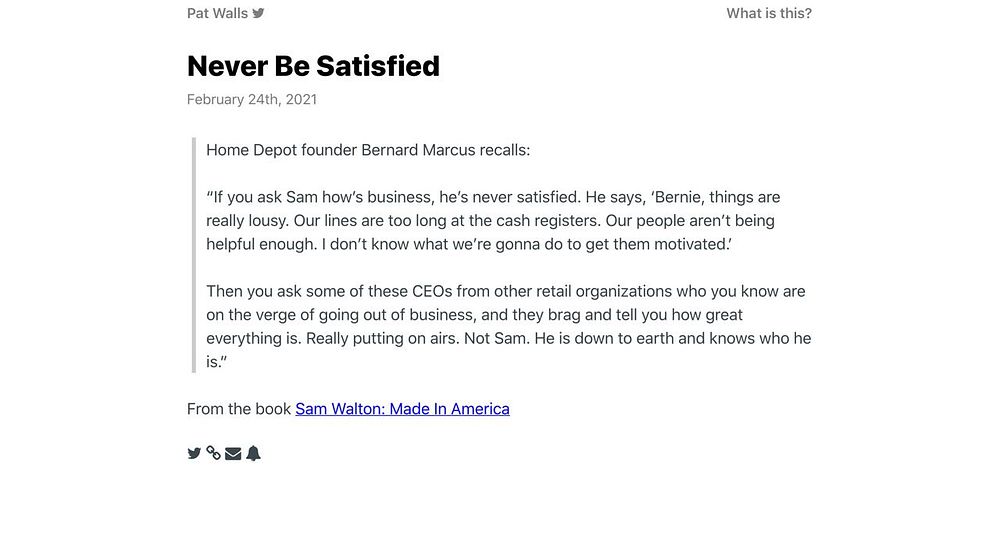Copy the permalink using the chain-link icon
Screen dimensions: 1000x551
(x=213, y=453)
